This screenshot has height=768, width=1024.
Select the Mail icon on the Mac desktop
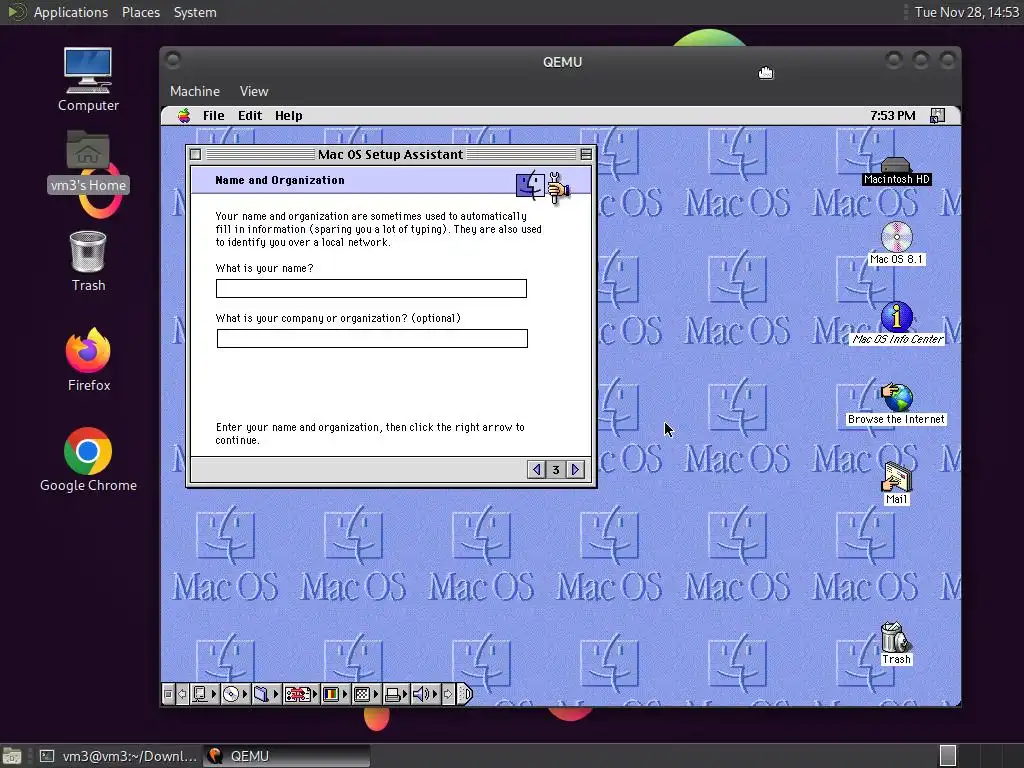[x=896, y=483]
